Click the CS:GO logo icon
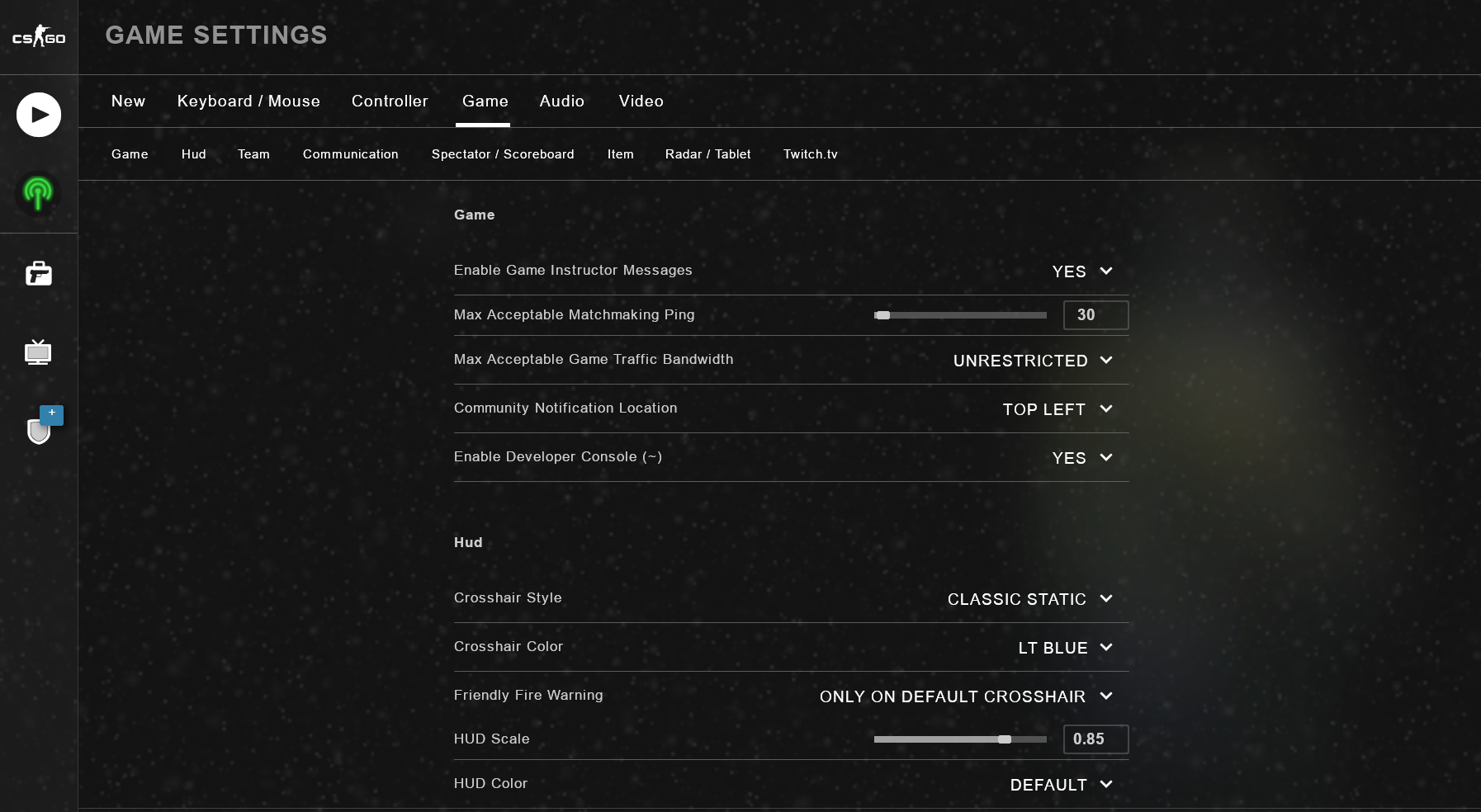This screenshot has height=812, width=1481. tap(39, 37)
